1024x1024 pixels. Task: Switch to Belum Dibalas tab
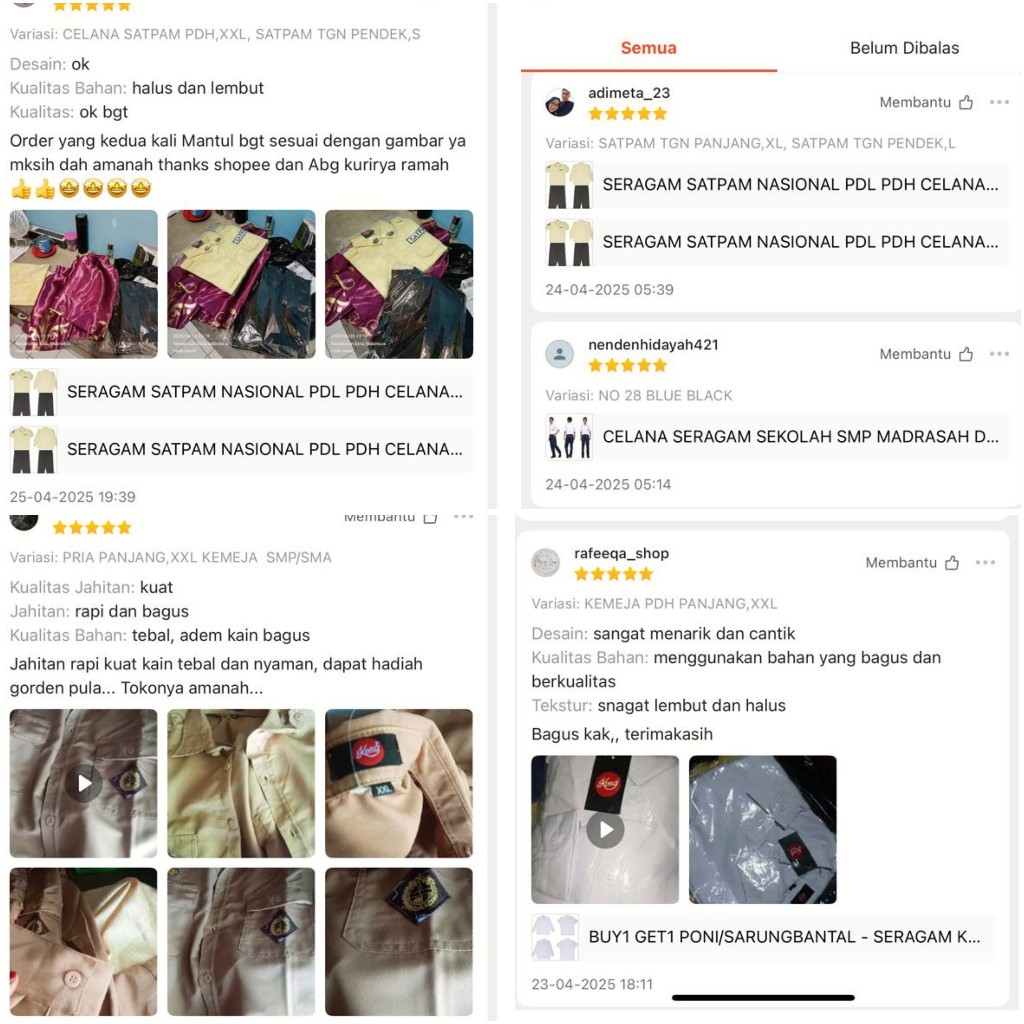904,48
